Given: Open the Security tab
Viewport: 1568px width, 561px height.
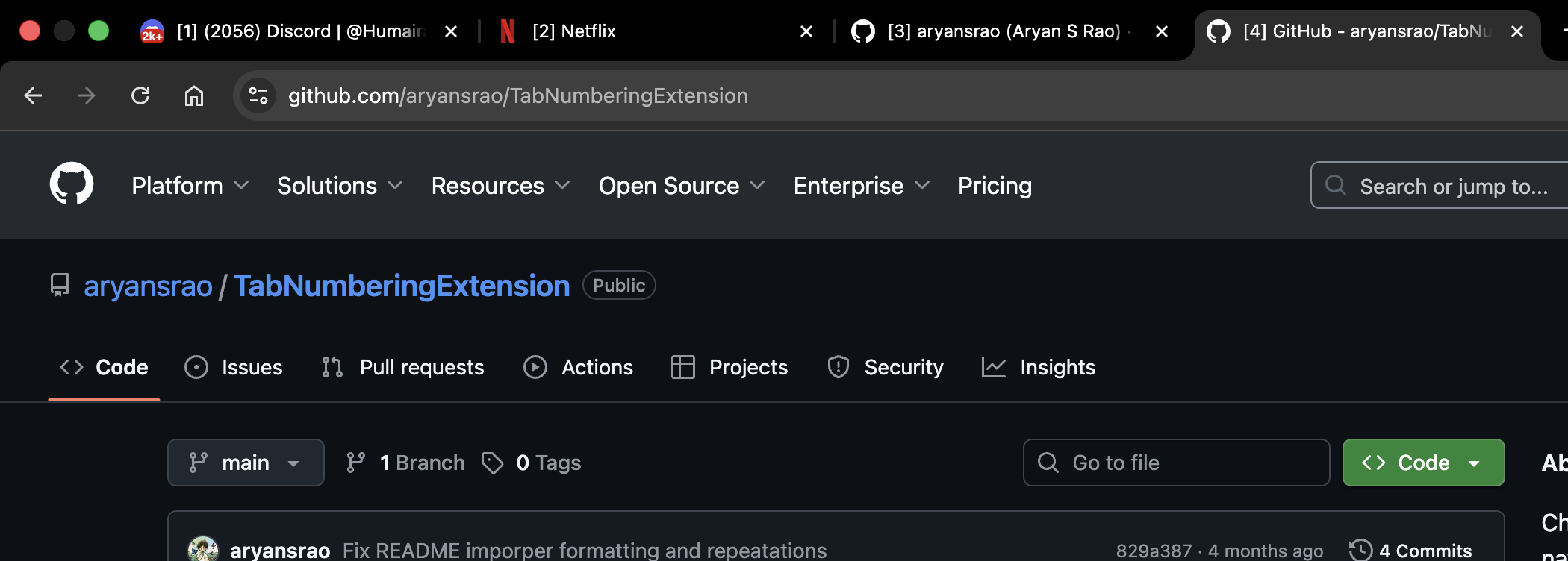Looking at the screenshot, I should [x=886, y=367].
